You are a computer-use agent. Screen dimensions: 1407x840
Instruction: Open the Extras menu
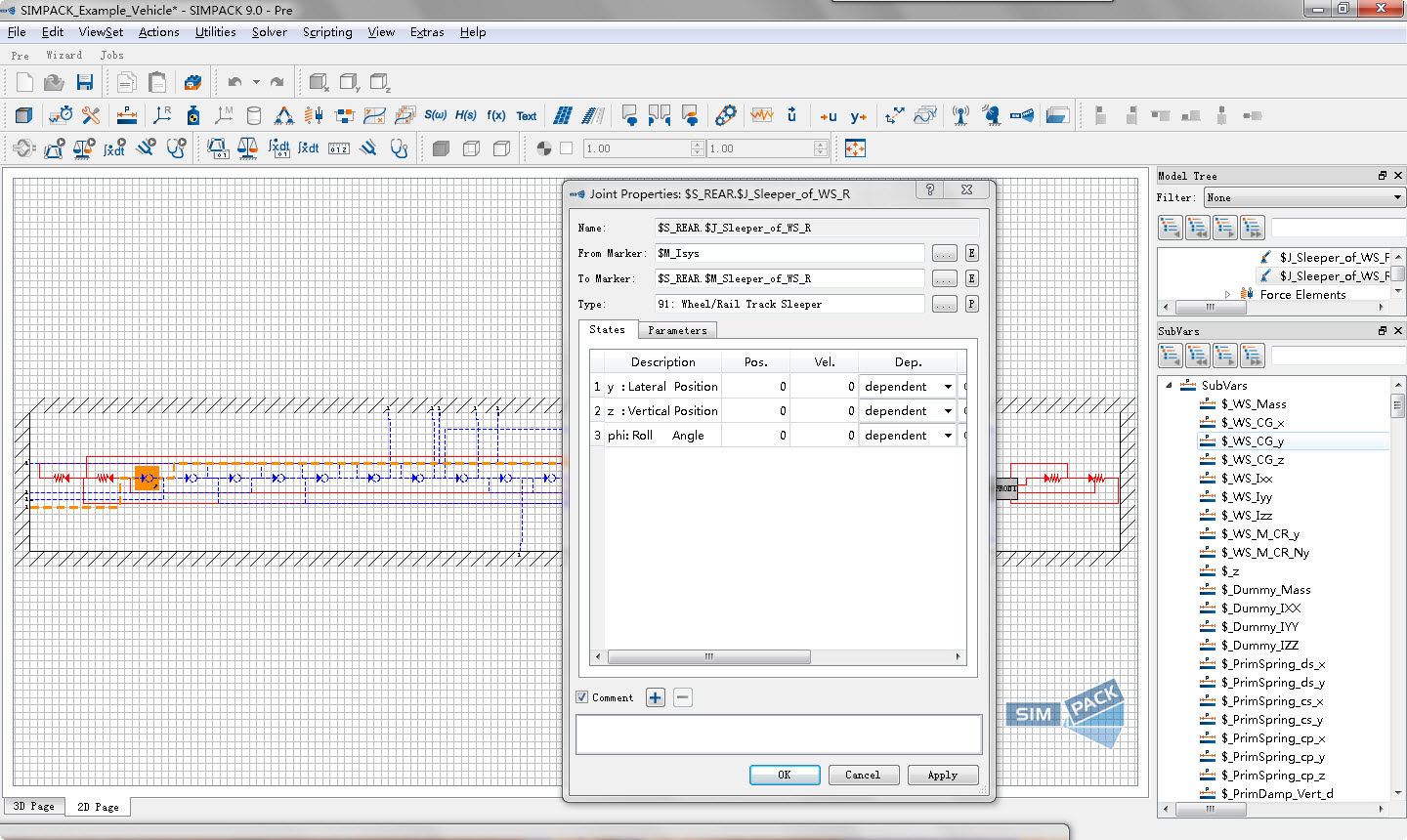427,32
